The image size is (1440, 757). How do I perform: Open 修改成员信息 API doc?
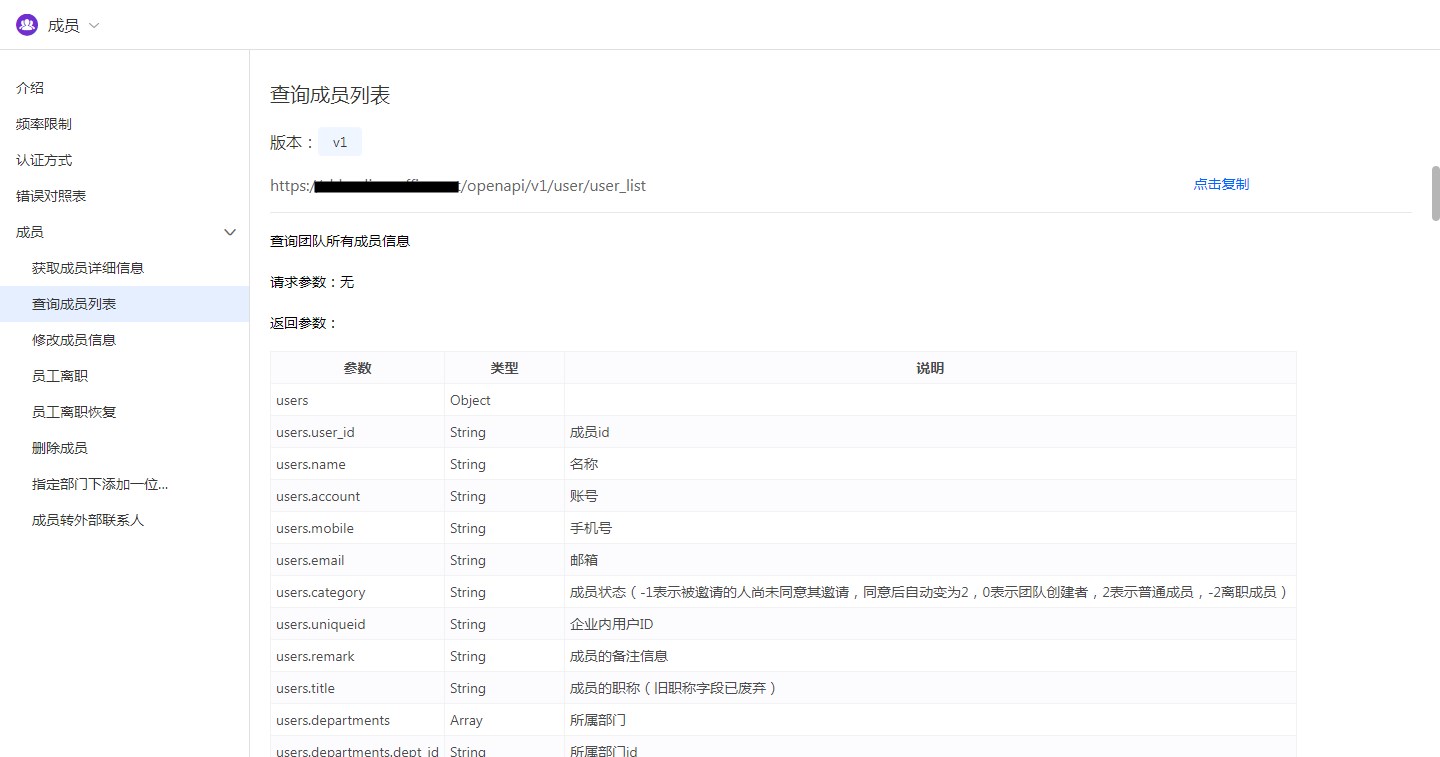74,340
